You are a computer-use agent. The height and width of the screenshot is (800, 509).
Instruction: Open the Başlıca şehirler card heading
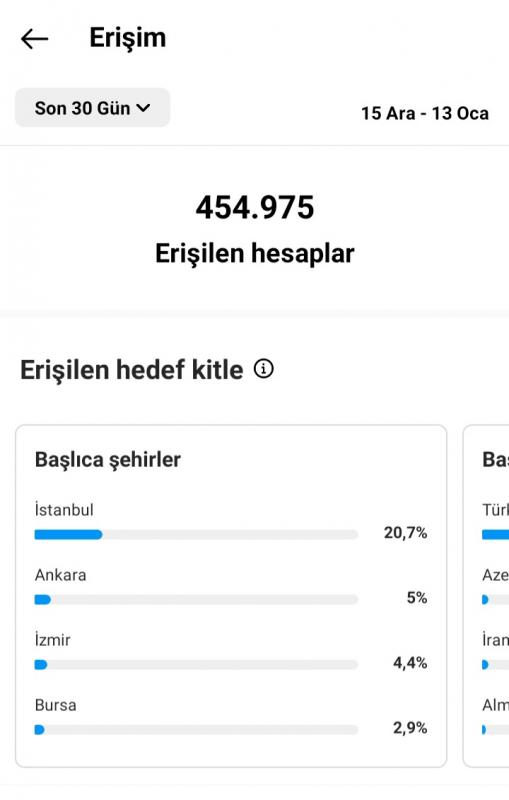tap(108, 460)
